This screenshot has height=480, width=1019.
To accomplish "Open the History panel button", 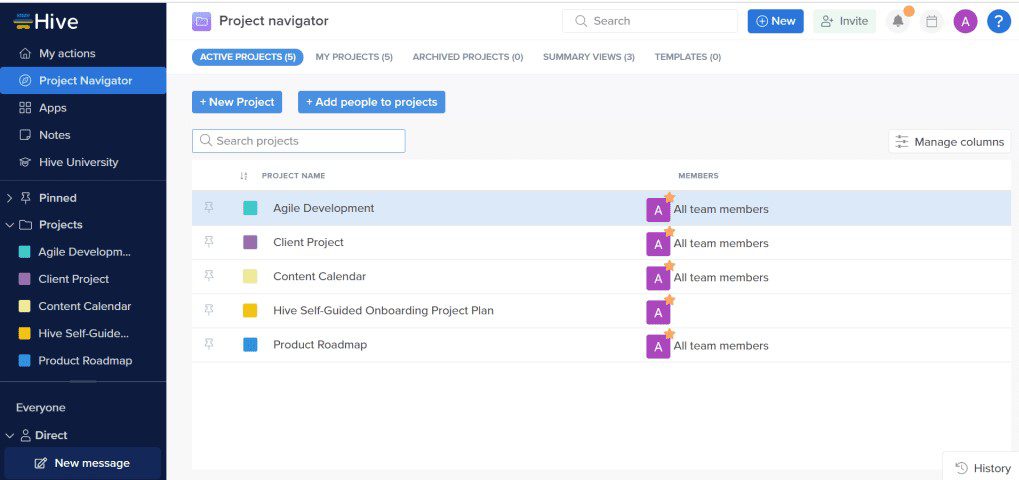I will pyautogui.click(x=983, y=468).
